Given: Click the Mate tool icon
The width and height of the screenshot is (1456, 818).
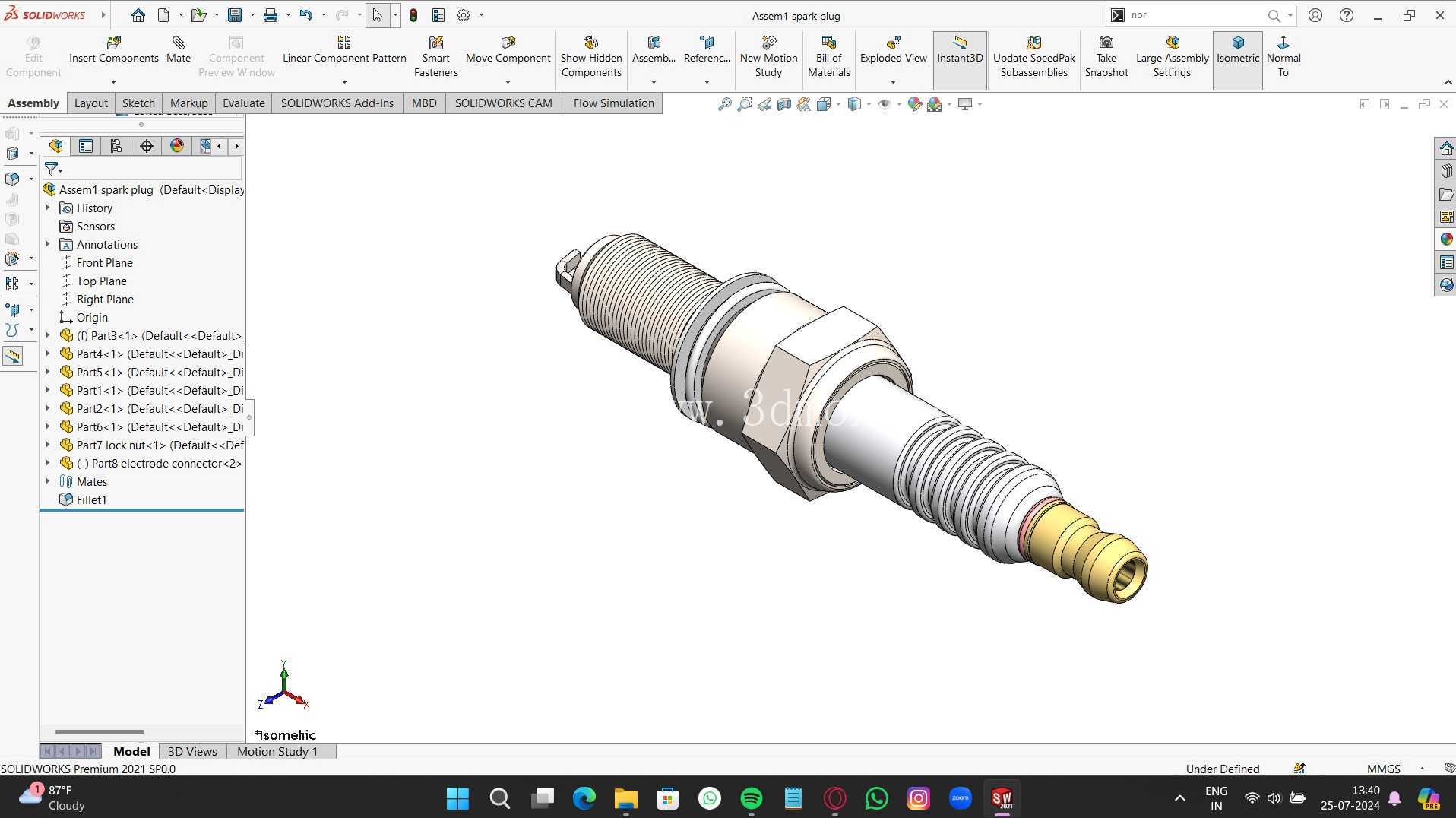Looking at the screenshot, I should (x=179, y=43).
